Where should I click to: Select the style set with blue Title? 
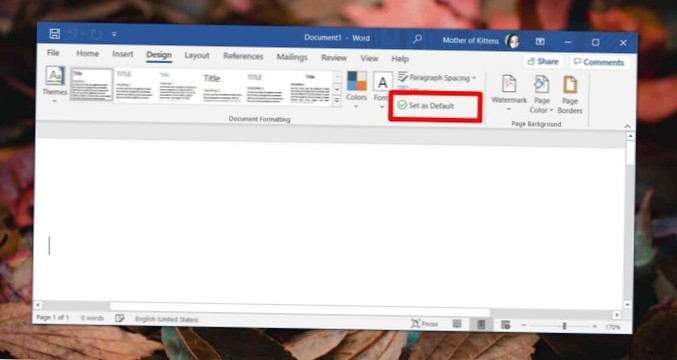tap(178, 86)
